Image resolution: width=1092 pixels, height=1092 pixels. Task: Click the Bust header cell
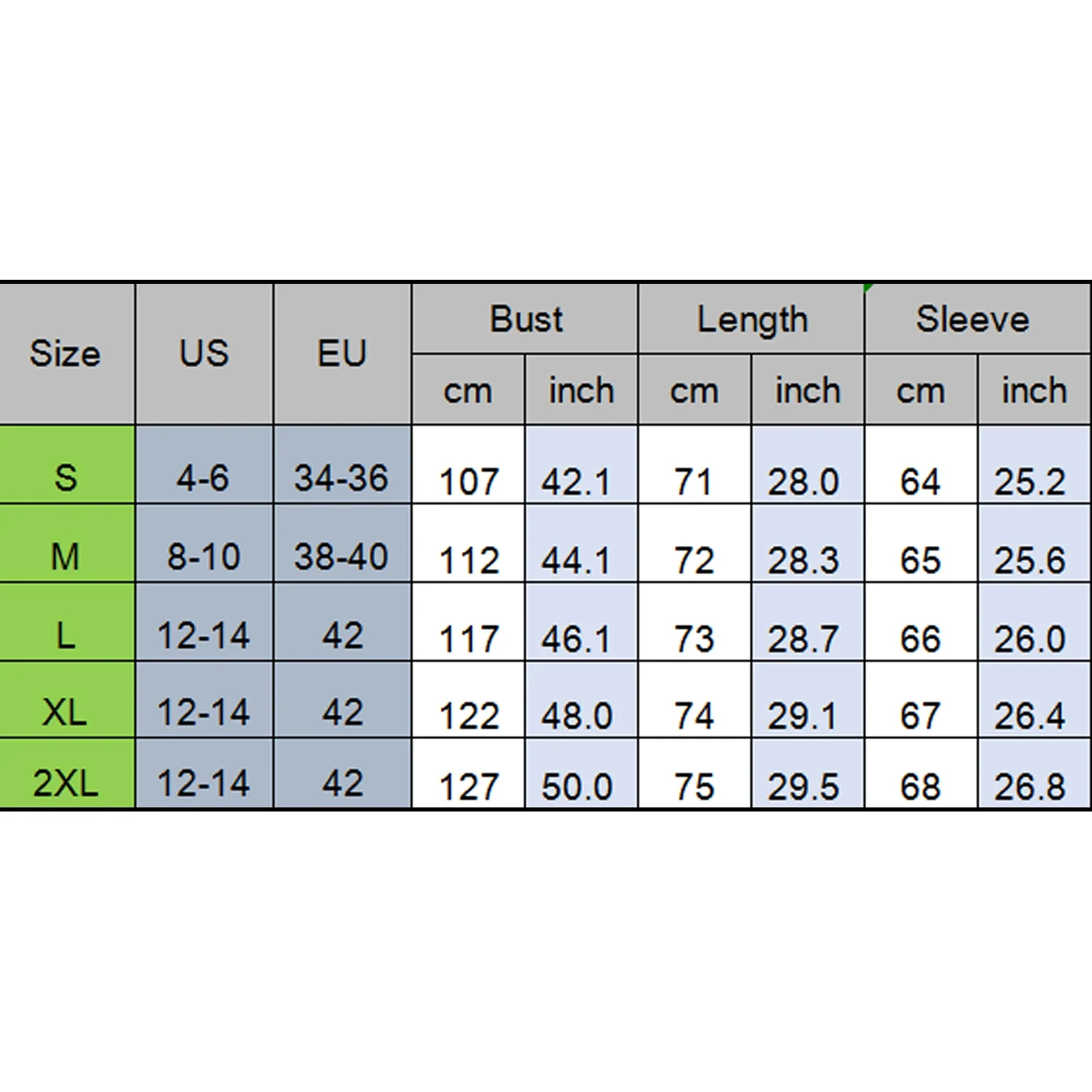coord(525,319)
